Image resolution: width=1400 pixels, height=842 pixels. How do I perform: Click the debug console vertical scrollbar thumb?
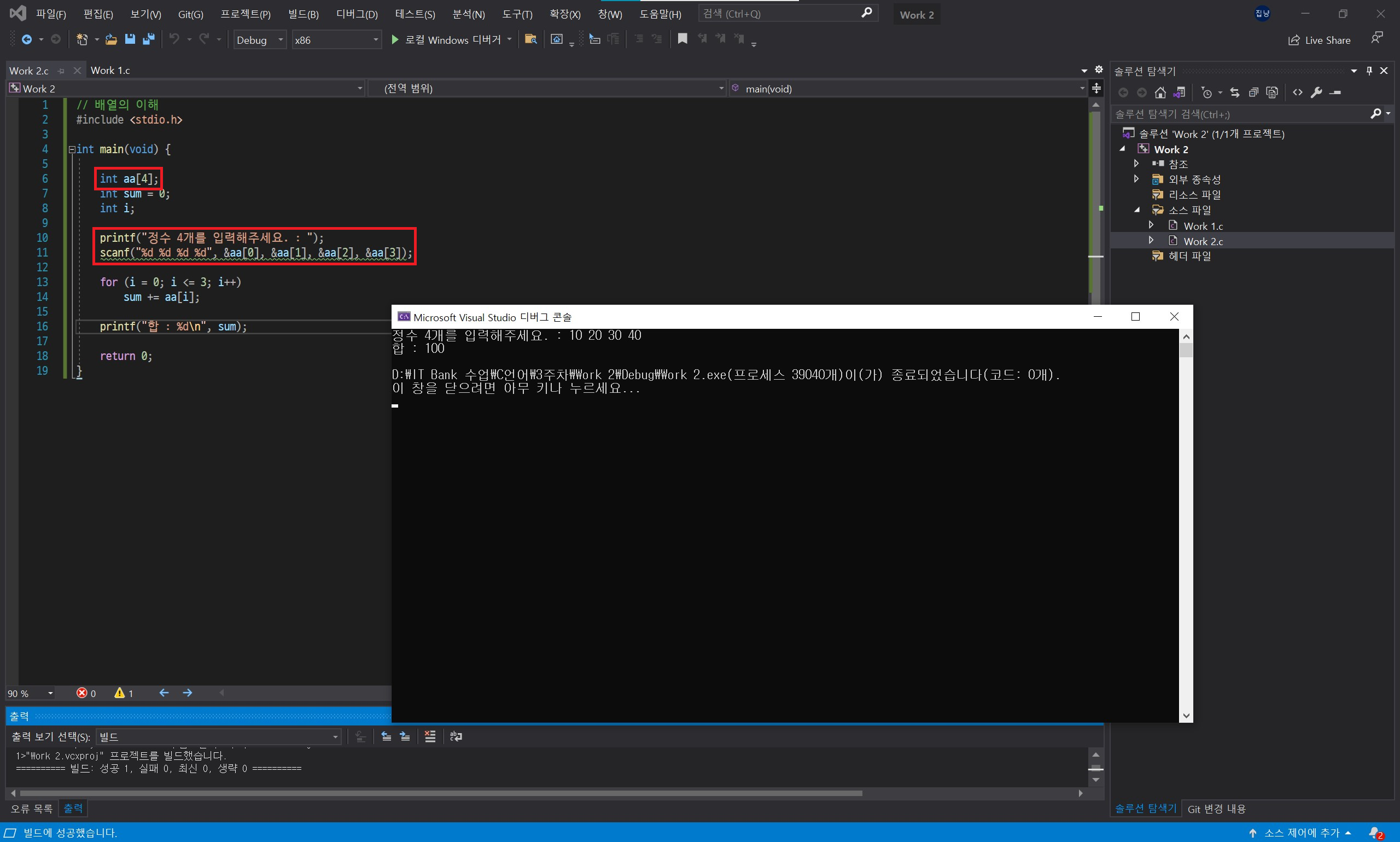pyautogui.click(x=1186, y=350)
